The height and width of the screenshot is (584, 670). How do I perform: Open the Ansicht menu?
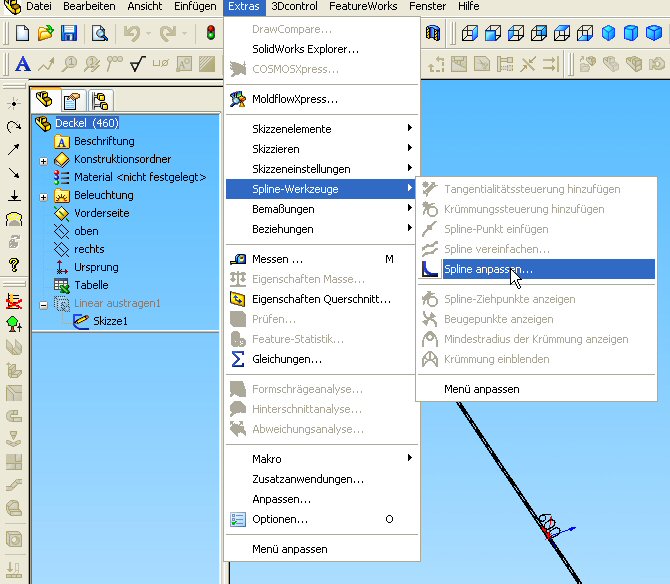tap(144, 6)
